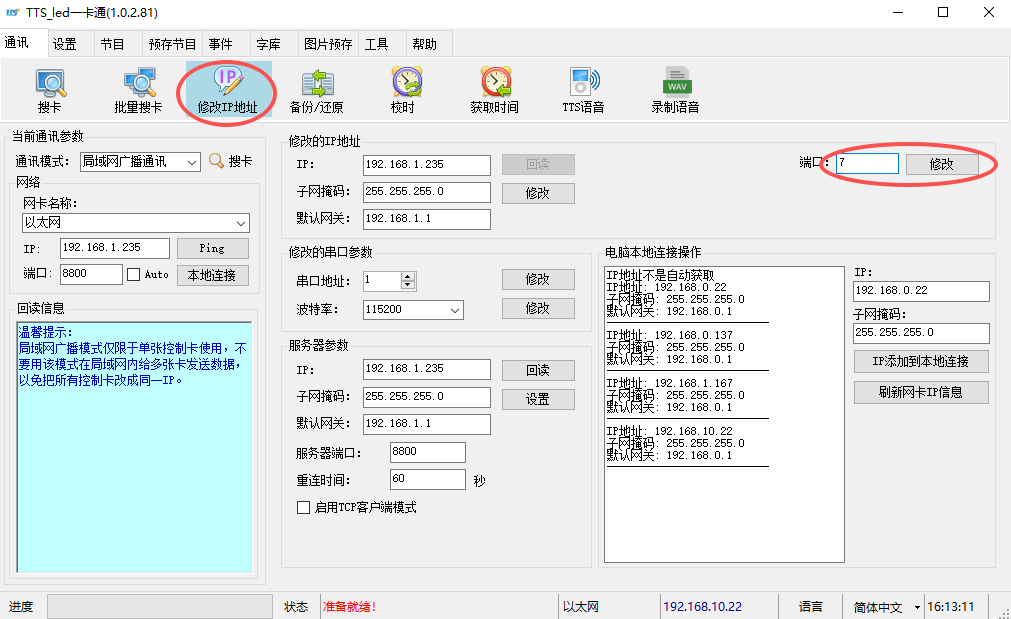Viewport: 1011px width, 619px height.
Task: Open the 字库 tab
Action: (268, 44)
